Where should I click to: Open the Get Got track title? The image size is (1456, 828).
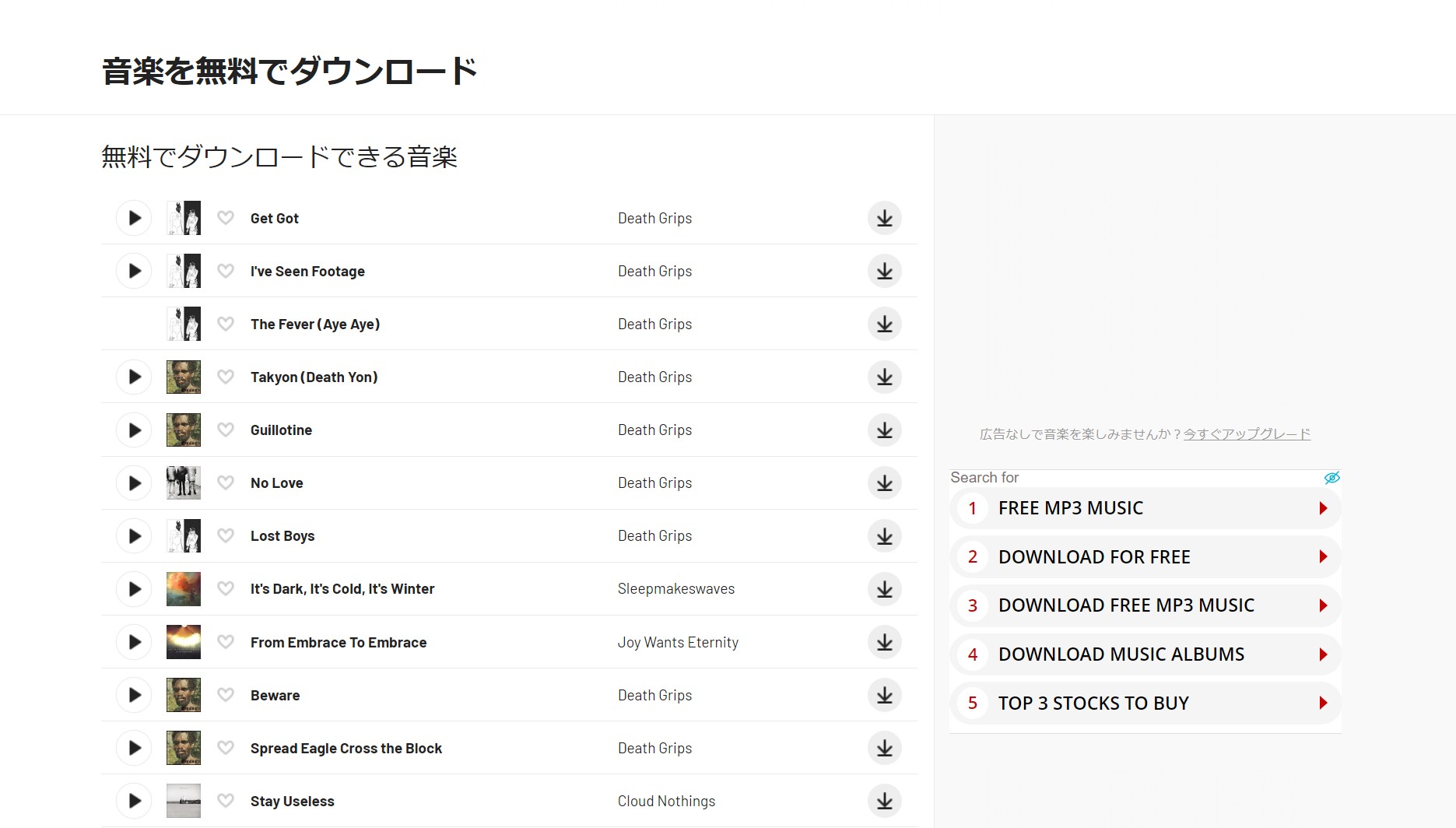pyautogui.click(x=275, y=219)
